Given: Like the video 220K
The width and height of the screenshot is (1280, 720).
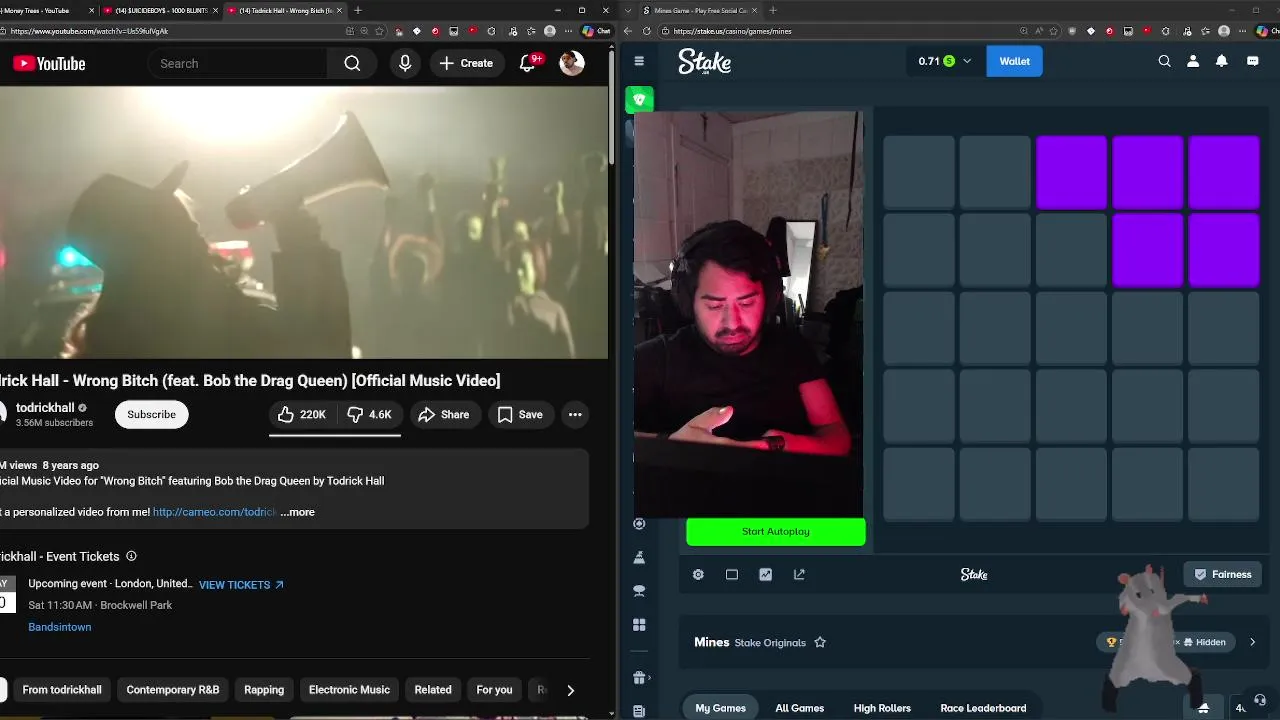Looking at the screenshot, I should click(x=302, y=414).
